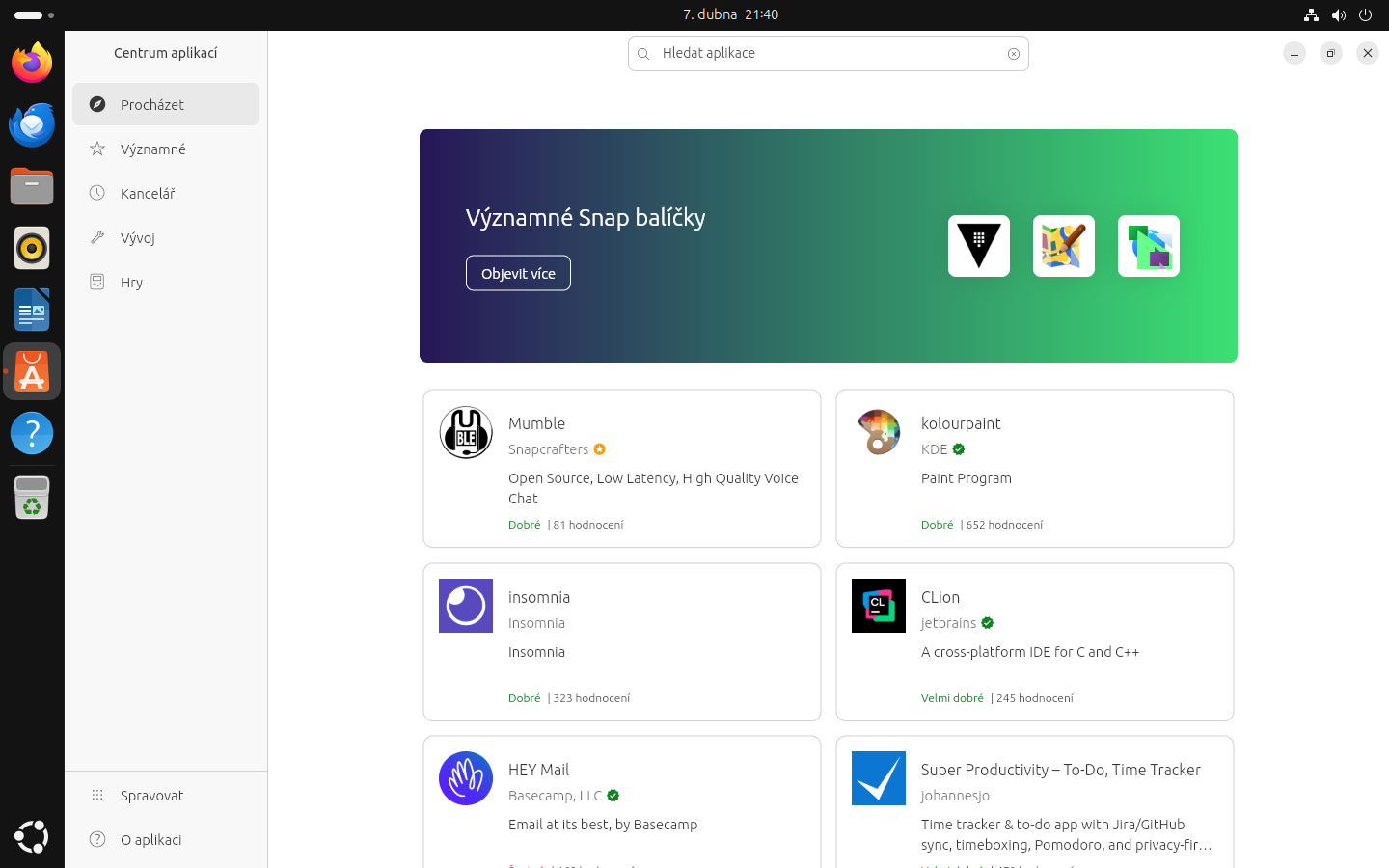Click the Super Productivity checkmark icon

coord(878,778)
